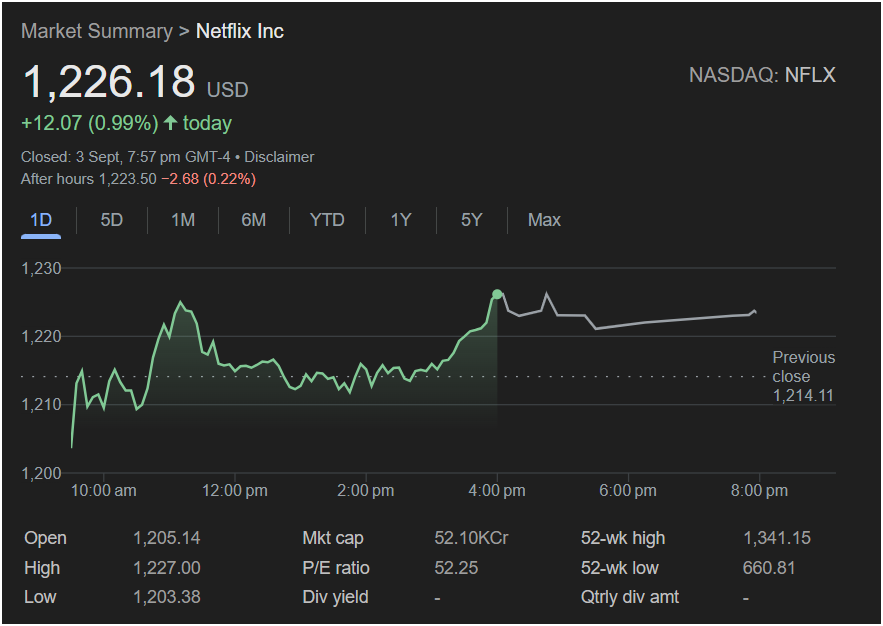Click the 52-wk high label

click(623, 538)
